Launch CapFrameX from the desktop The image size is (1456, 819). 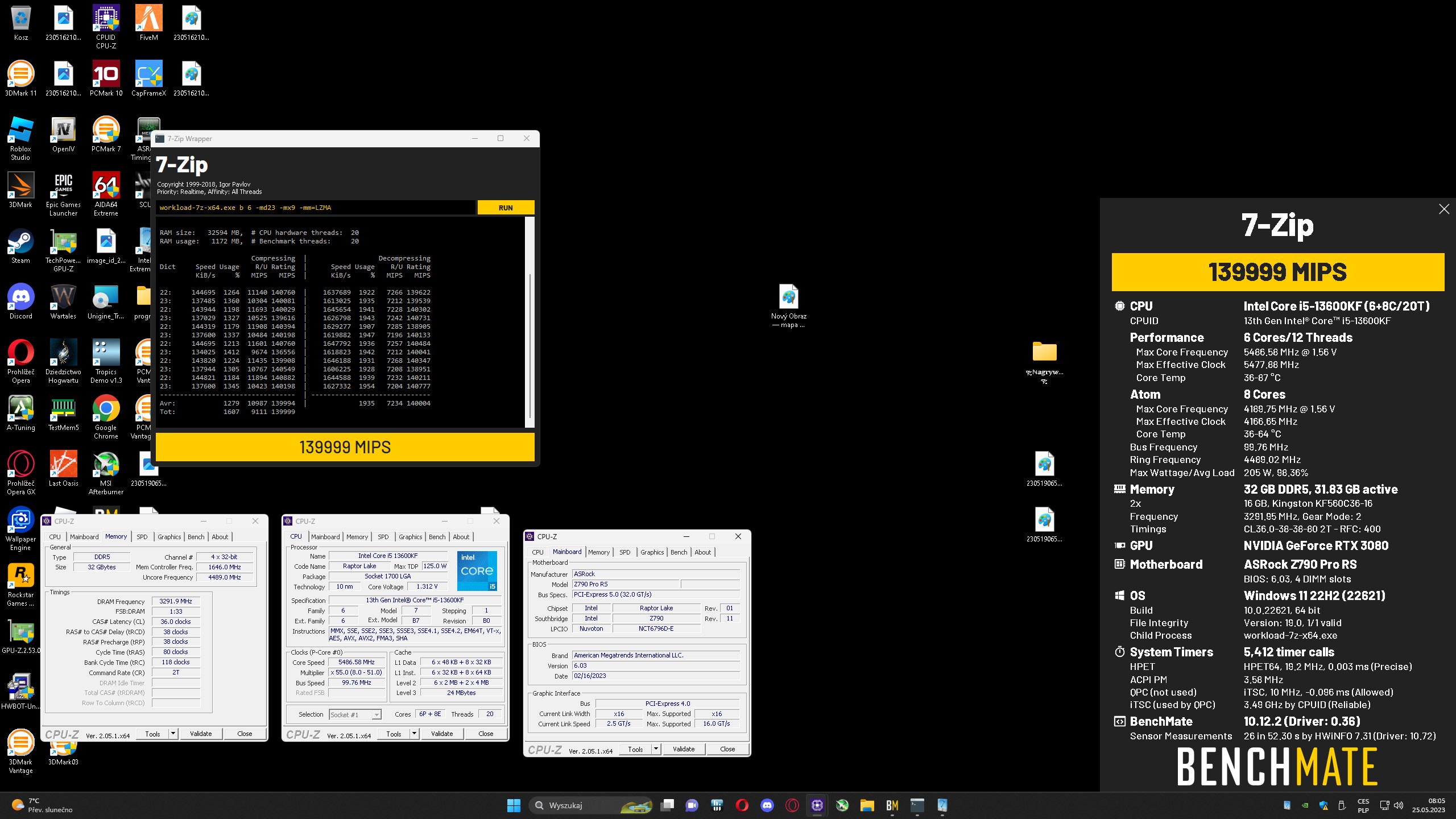click(x=148, y=79)
